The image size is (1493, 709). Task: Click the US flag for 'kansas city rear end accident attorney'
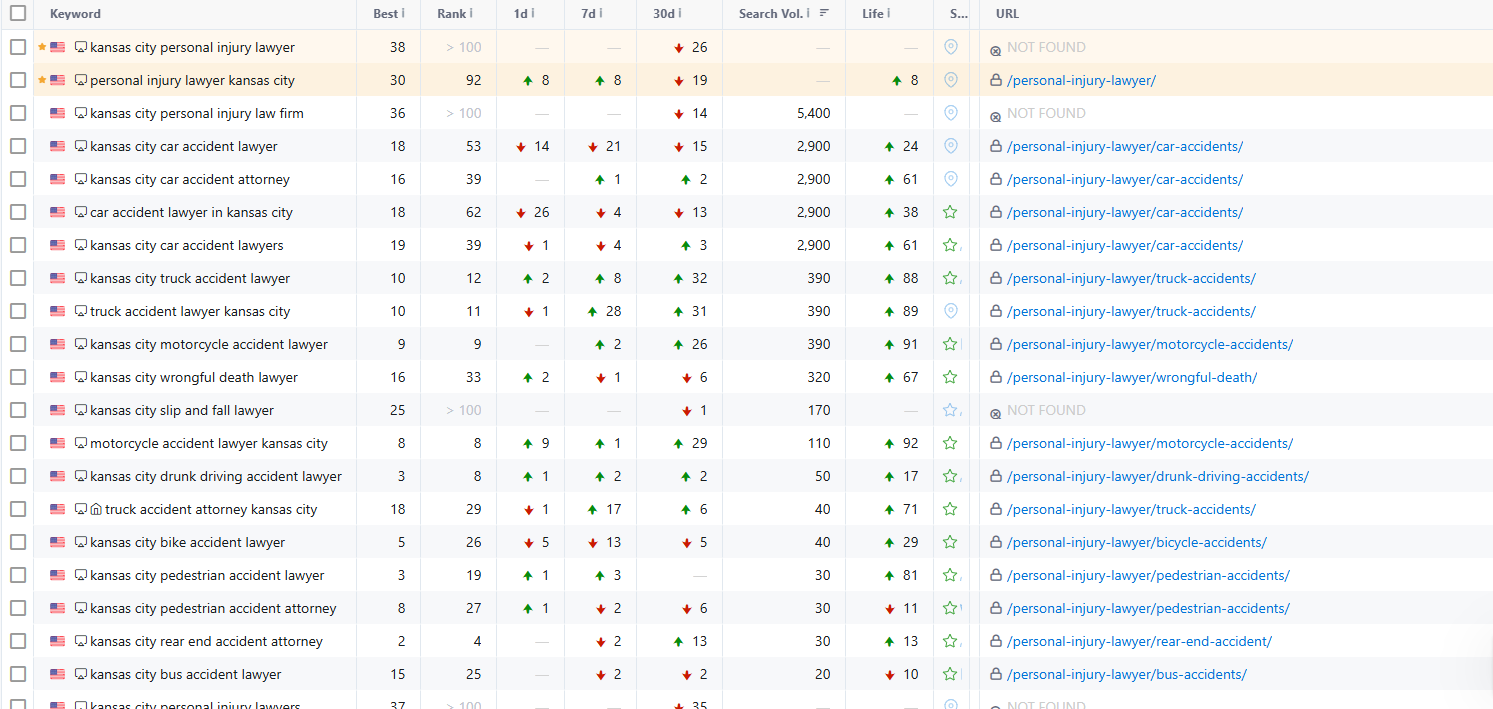(x=58, y=641)
